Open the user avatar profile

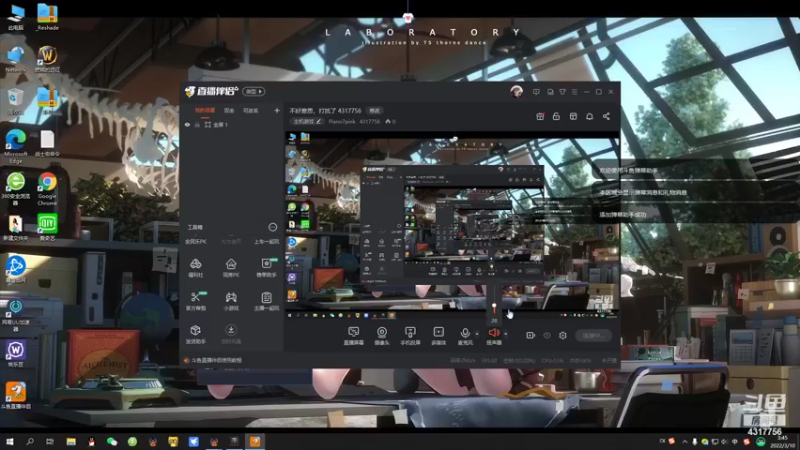(516, 91)
